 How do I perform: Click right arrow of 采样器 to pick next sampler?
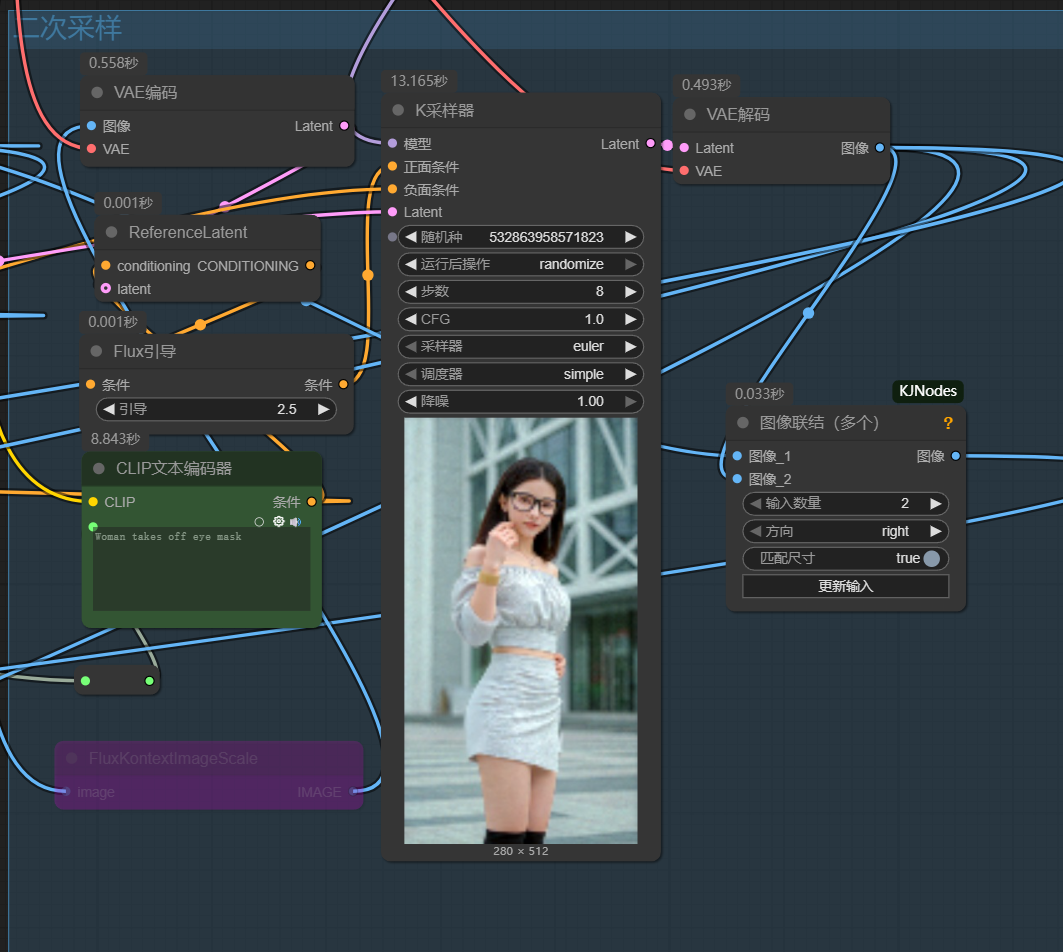coord(630,346)
